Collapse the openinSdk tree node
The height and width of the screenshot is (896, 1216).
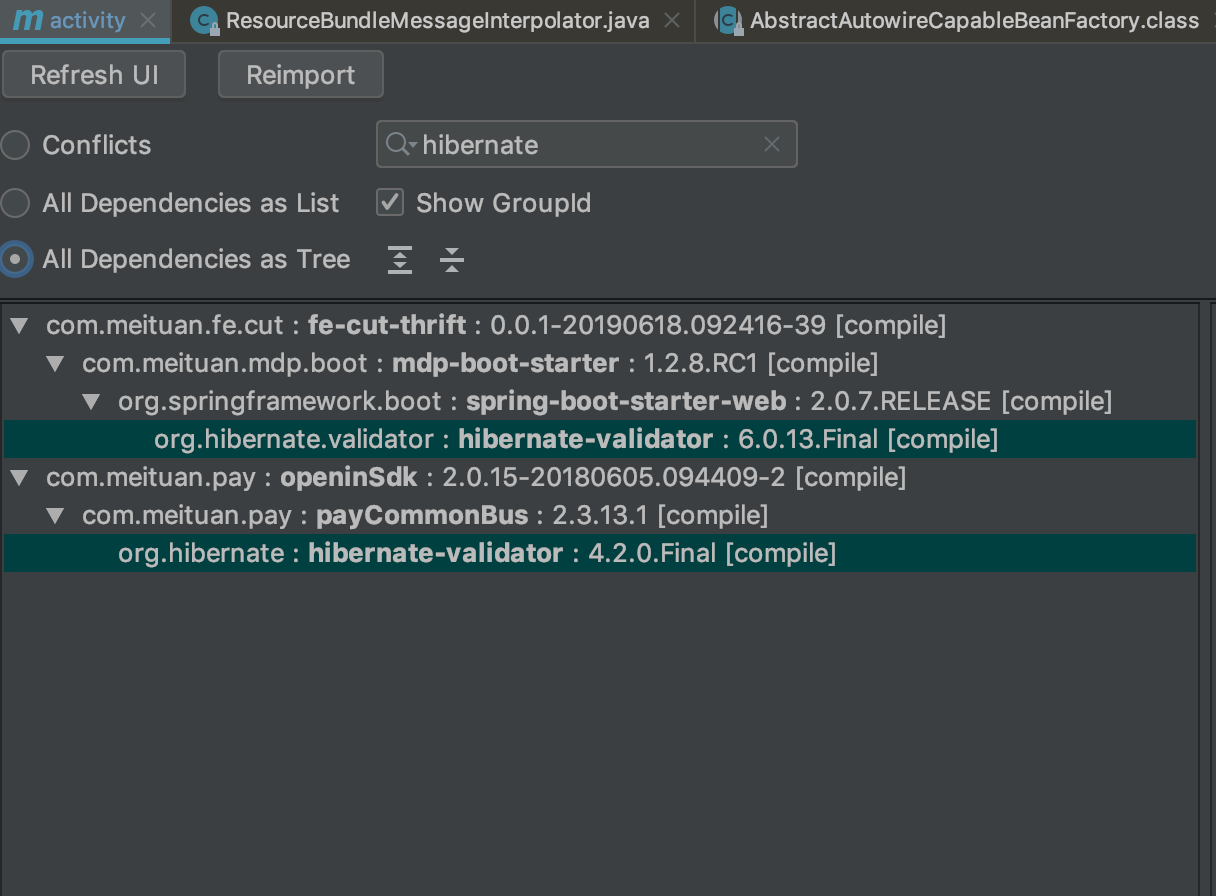click(19, 477)
